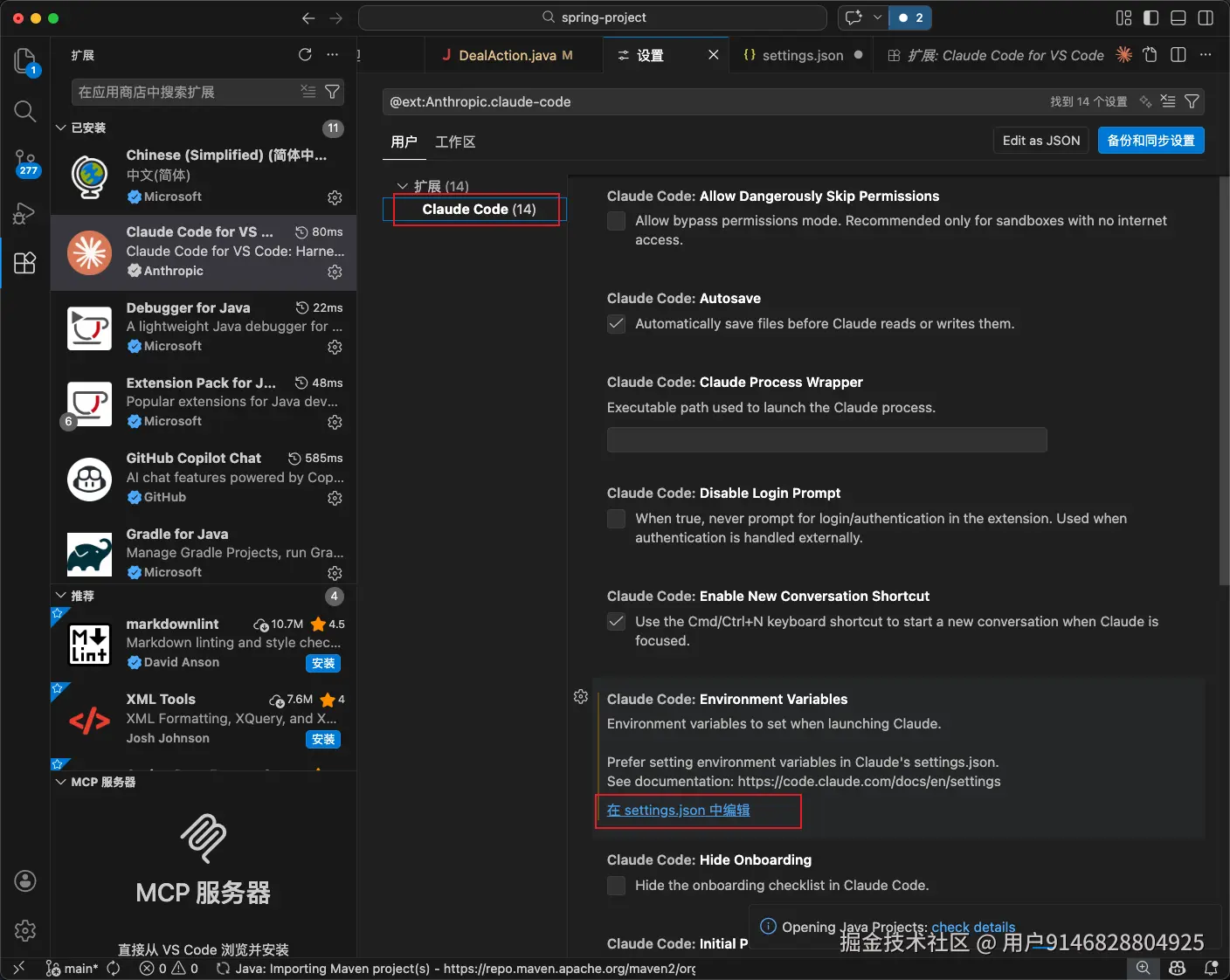The height and width of the screenshot is (980, 1230).
Task: Open gear menu for Environment Variables setting
Action: click(581, 696)
